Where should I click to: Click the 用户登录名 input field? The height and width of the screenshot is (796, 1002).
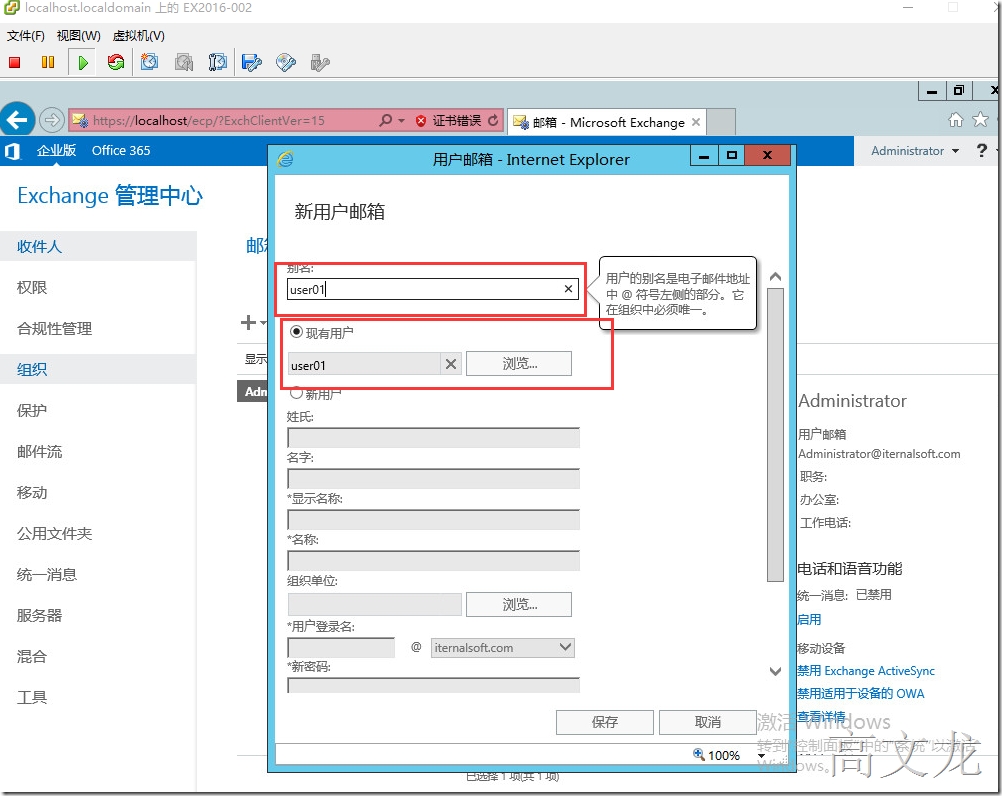tap(341, 648)
